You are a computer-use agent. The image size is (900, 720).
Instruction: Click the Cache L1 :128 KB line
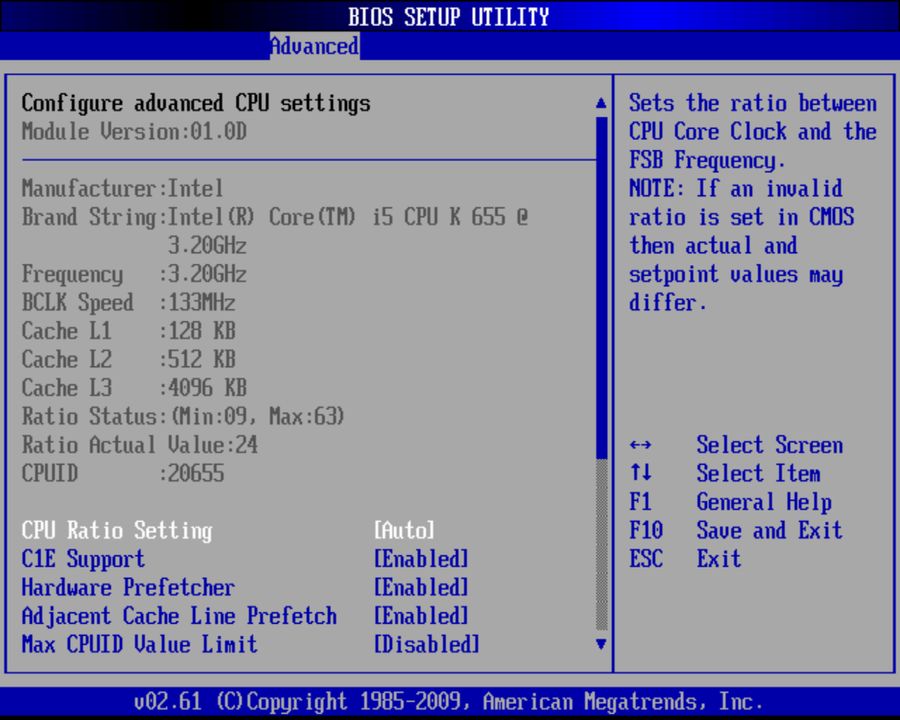pos(129,331)
